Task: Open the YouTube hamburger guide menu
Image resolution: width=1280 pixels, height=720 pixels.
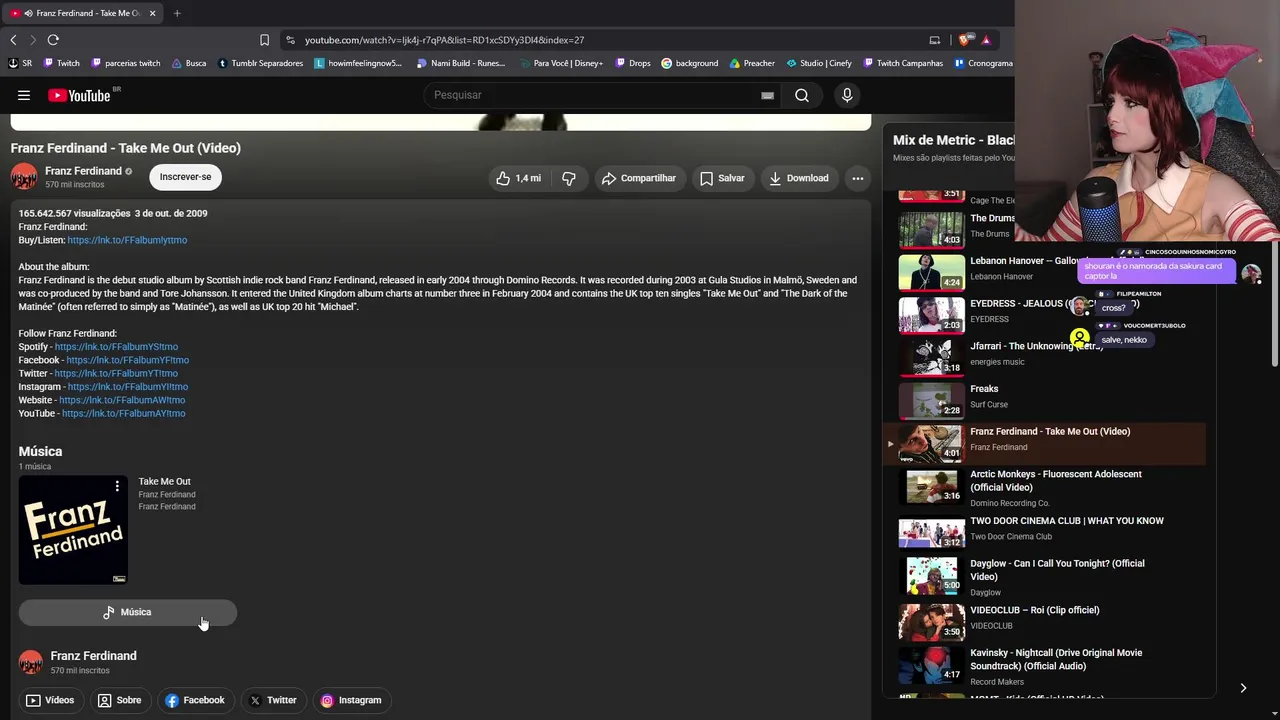Action: point(24,95)
